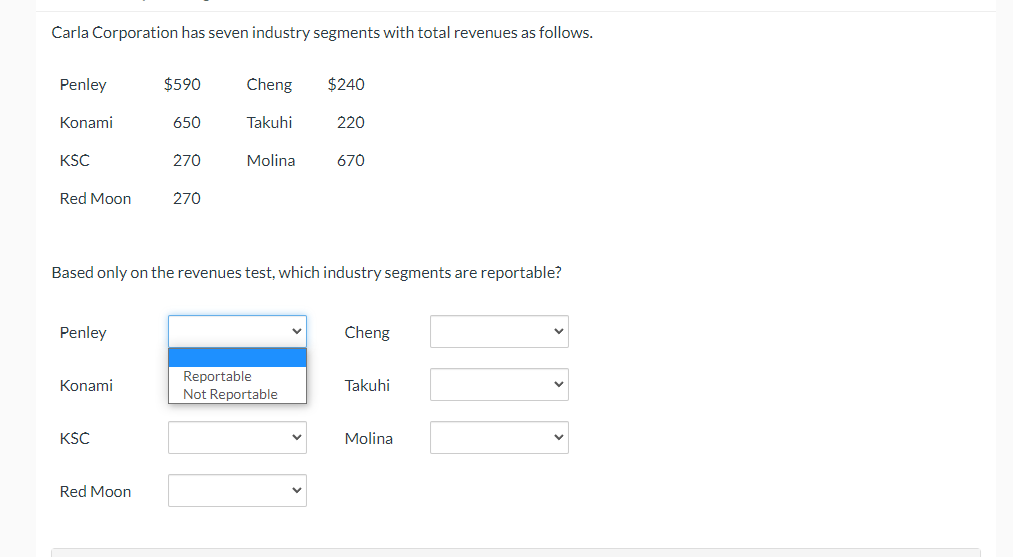Click the open Penley answer dropdown box
Image resolution: width=1013 pixels, height=557 pixels.
tap(237, 332)
